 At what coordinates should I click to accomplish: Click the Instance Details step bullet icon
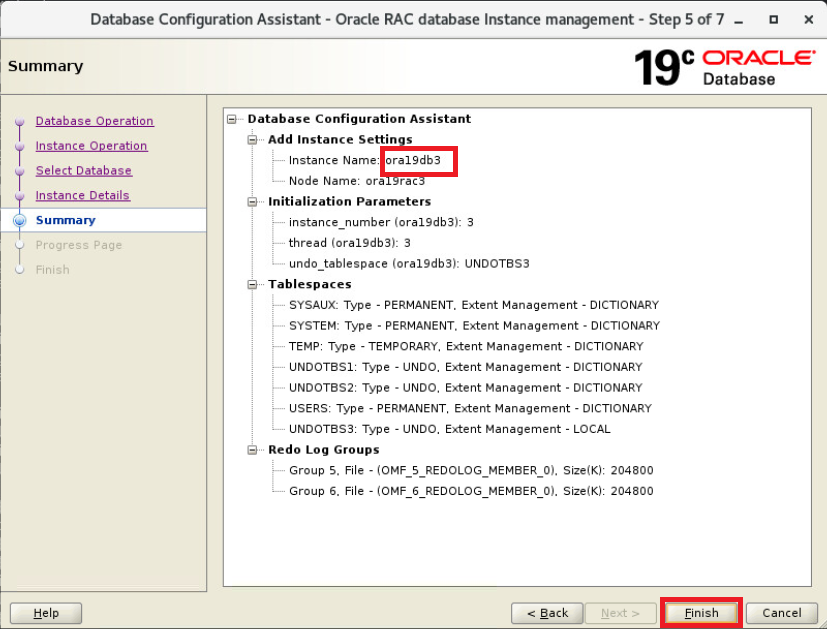click(x=20, y=196)
